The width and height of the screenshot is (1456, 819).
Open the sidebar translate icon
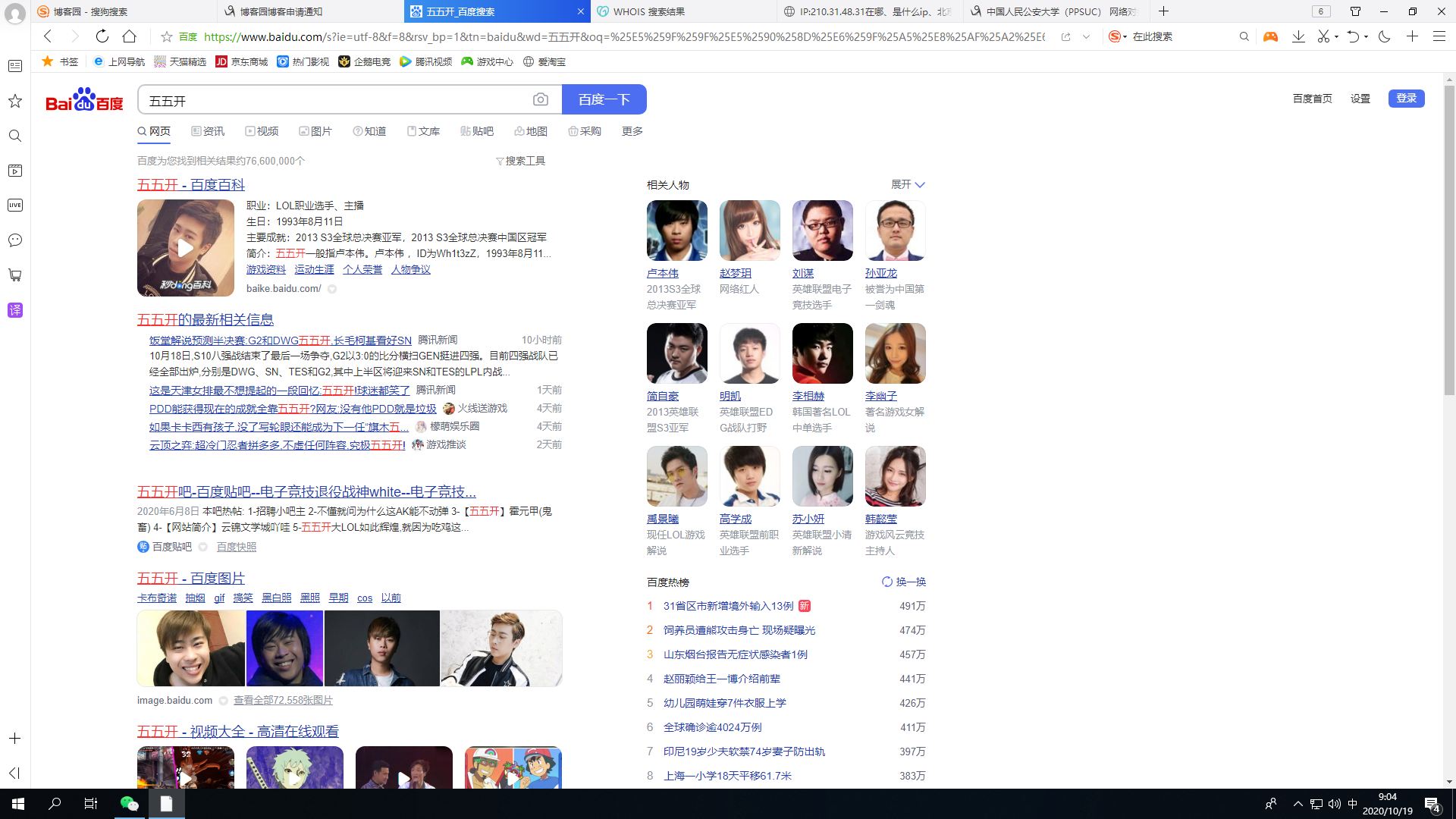(x=15, y=310)
